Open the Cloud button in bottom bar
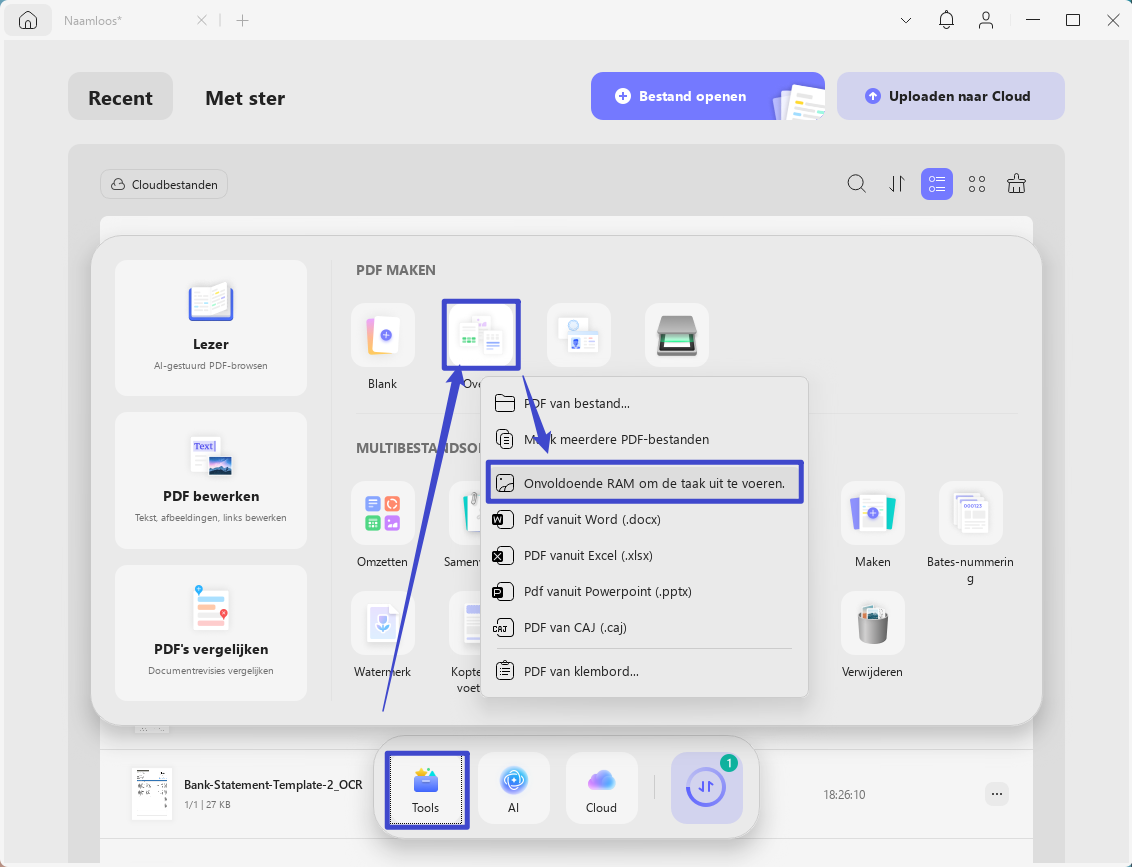Viewport: 1132px width, 867px height. coord(601,788)
